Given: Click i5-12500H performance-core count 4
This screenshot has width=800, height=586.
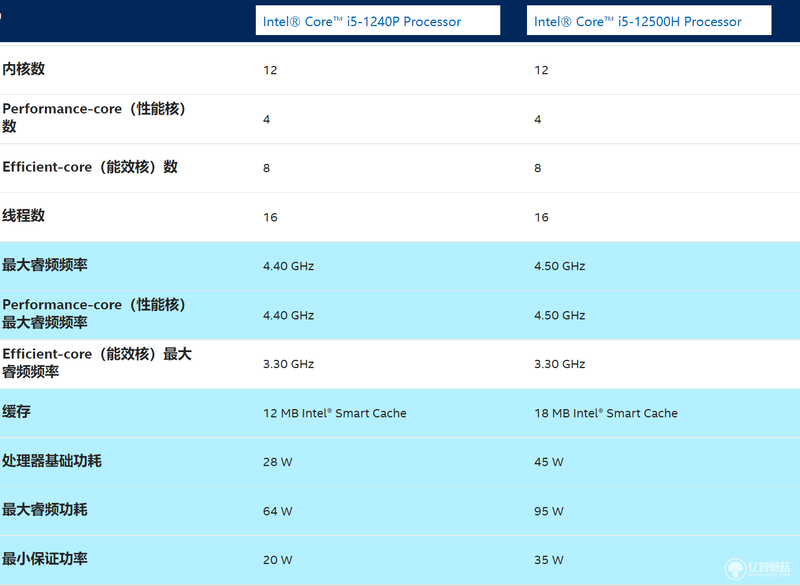Looking at the screenshot, I should click(538, 119).
